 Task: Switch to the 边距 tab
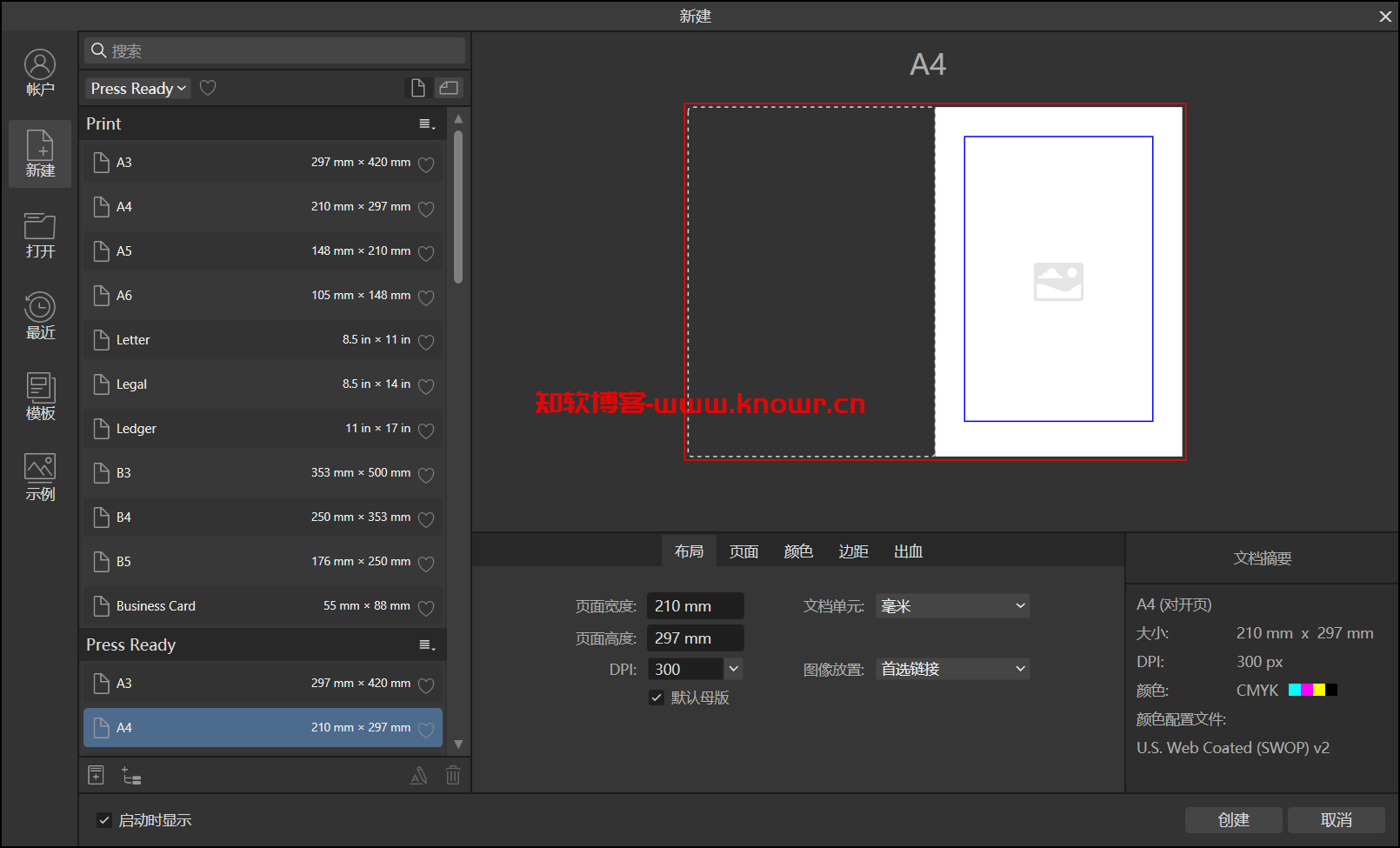tap(853, 551)
